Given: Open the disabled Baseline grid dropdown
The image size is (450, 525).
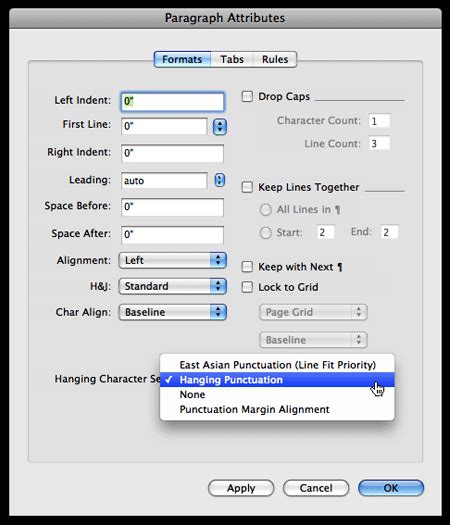Looking at the screenshot, I should [313, 340].
